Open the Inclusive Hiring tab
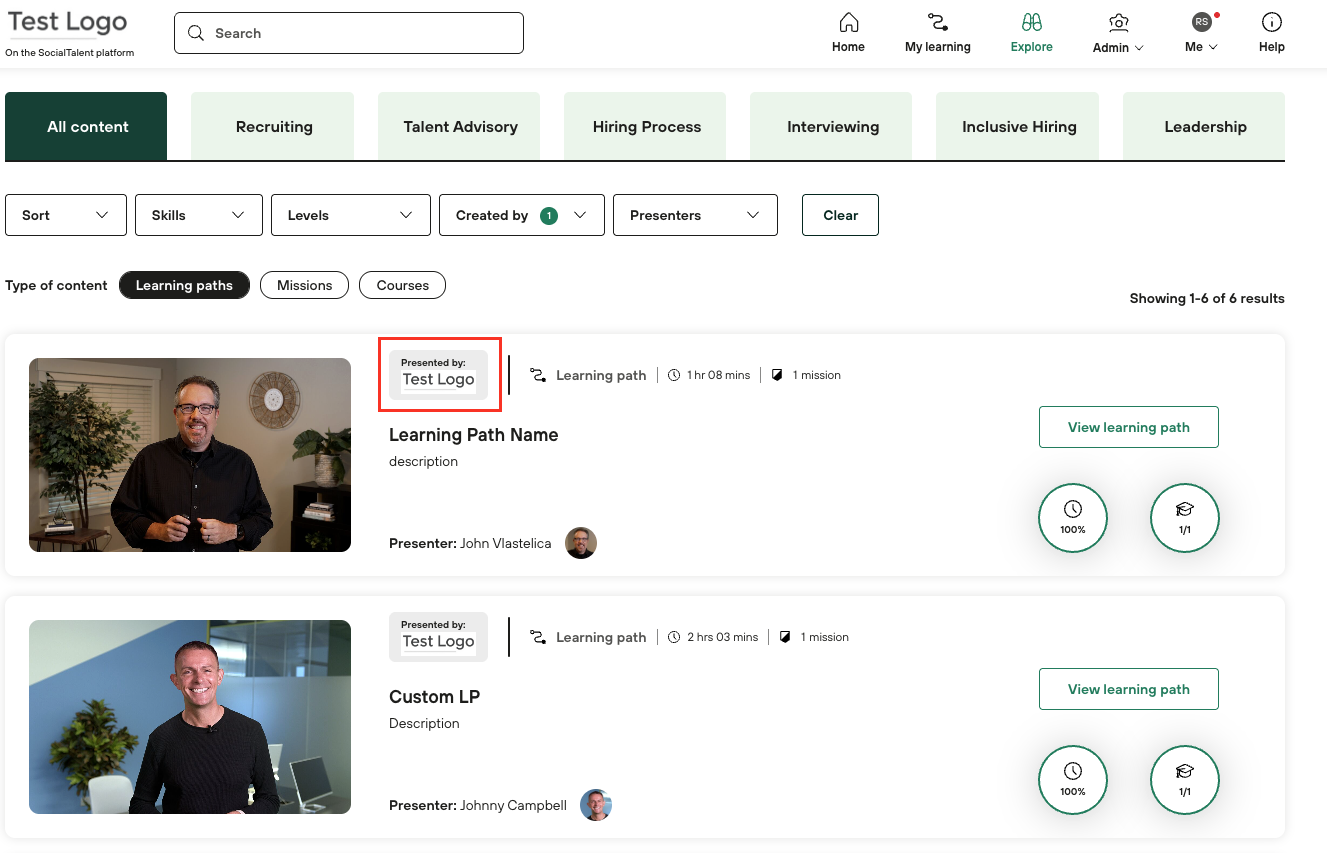Viewport: 1327px width, 853px height. (1018, 127)
